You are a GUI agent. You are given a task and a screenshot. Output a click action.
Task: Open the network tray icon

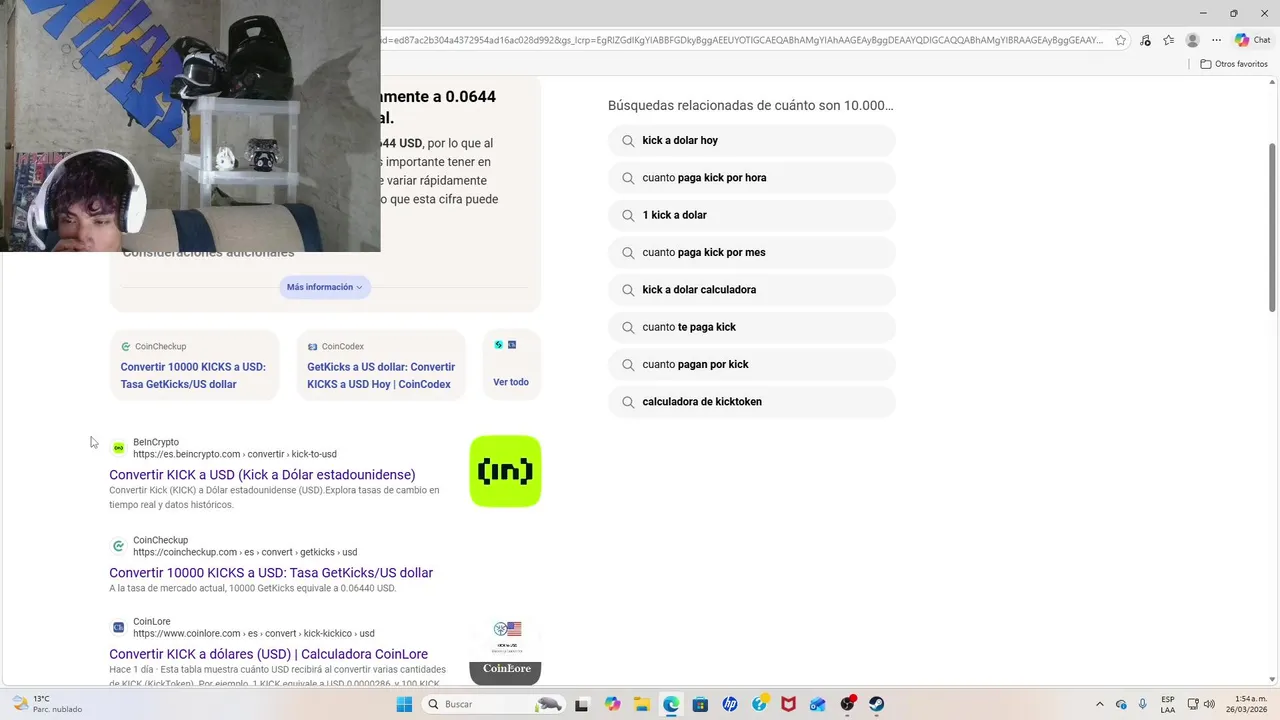click(x=1193, y=704)
